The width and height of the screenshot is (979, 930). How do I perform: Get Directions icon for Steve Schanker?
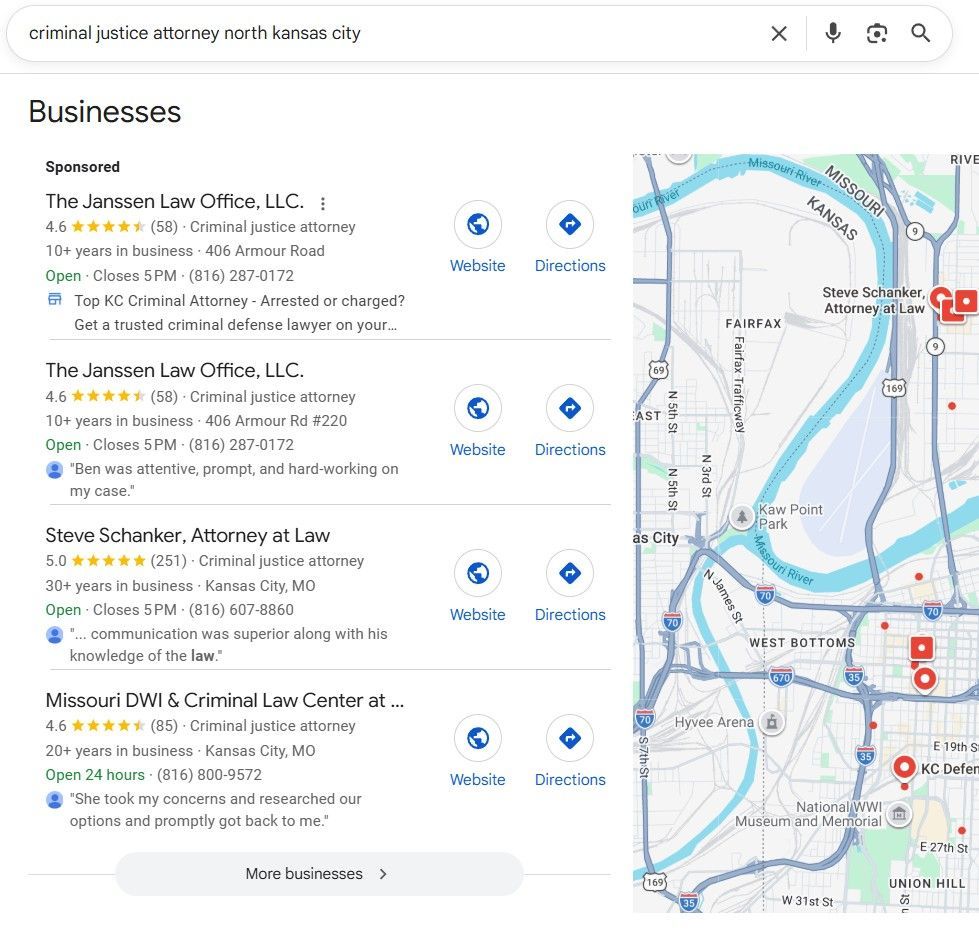click(569, 573)
